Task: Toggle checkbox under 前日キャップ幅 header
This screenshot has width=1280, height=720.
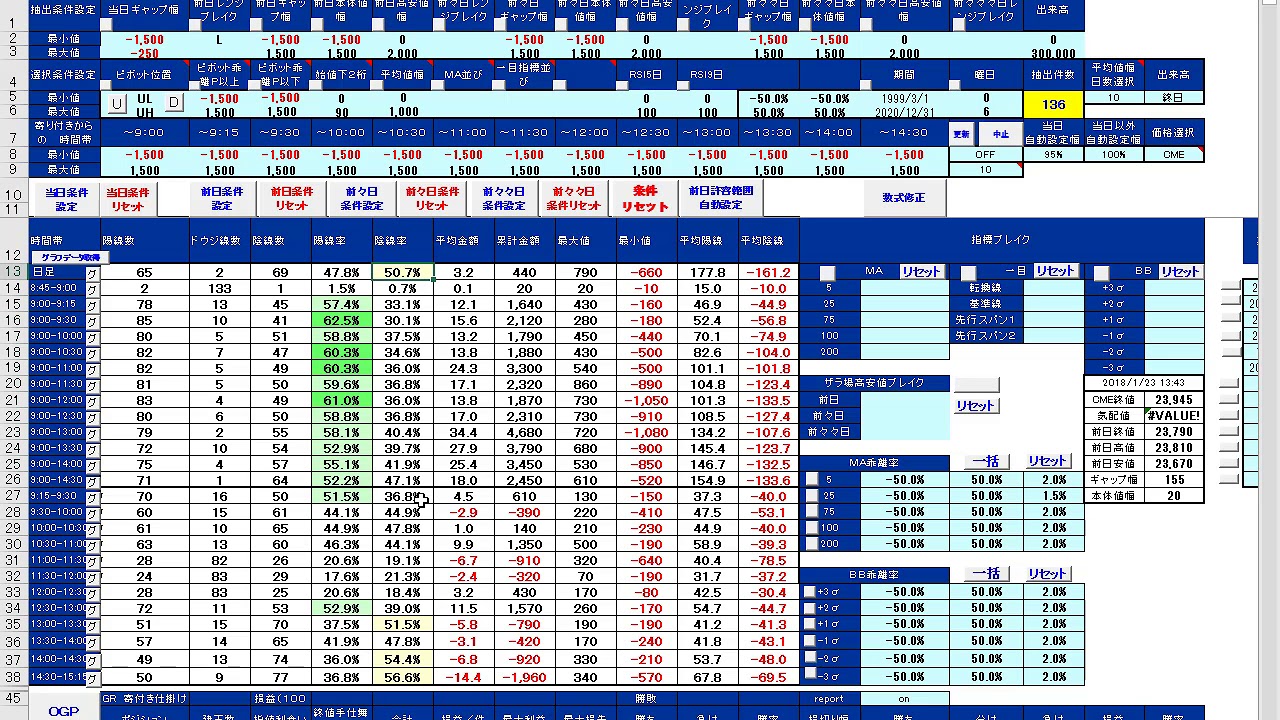Action: coord(255,25)
